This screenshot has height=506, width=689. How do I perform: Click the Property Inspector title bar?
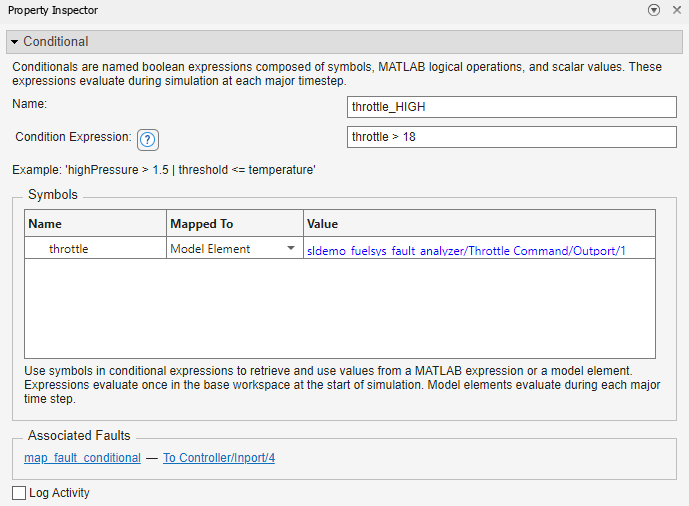[x=300, y=10]
